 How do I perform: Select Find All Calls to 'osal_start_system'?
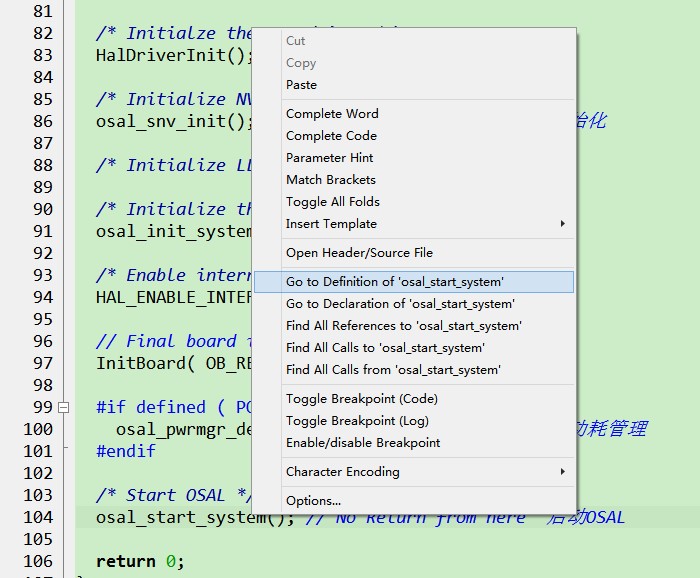pos(414,348)
